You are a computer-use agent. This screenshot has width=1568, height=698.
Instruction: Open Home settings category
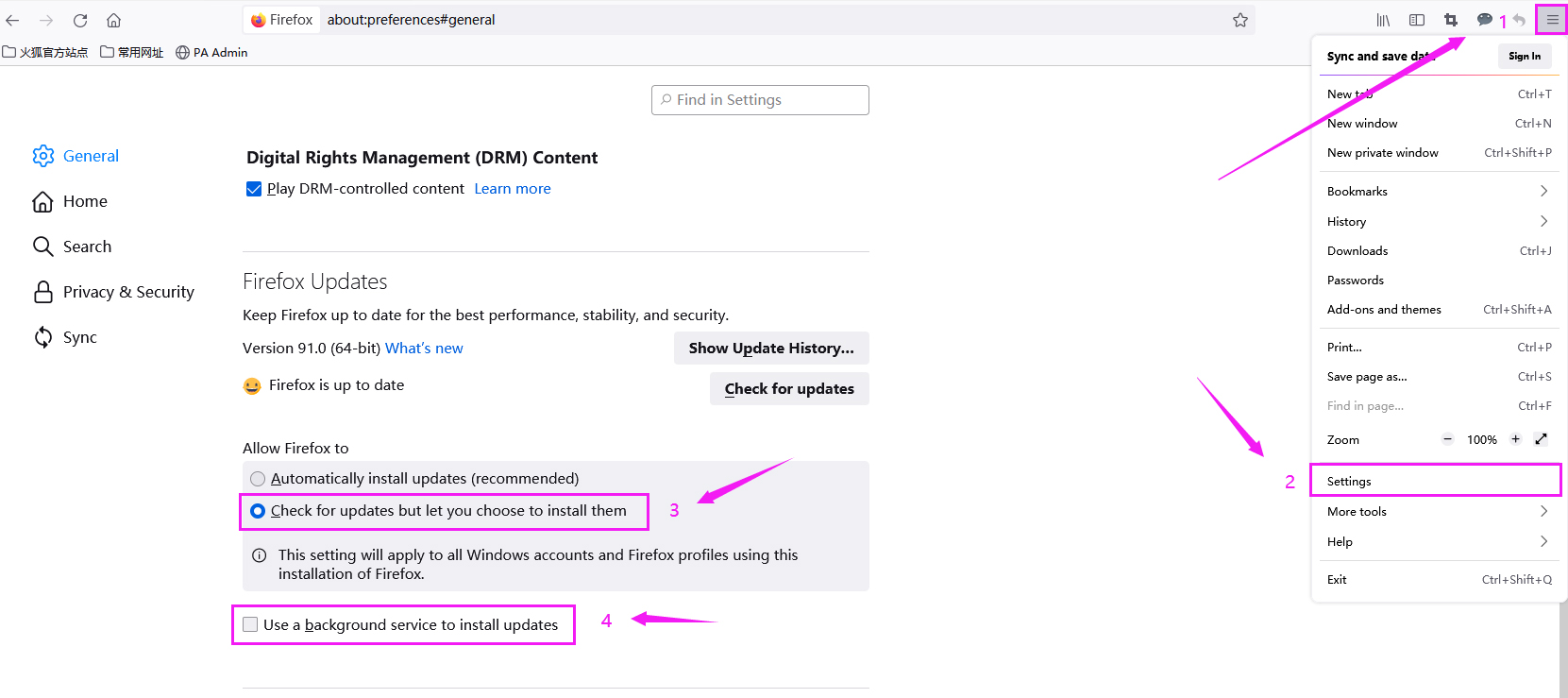click(x=70, y=201)
